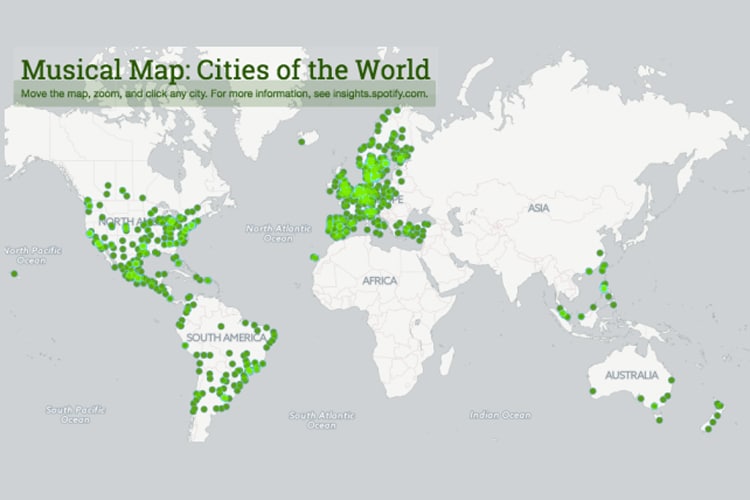The image size is (750, 500).
Task: Click the Canary Islands dot off northwest Africa
Action: point(314,257)
